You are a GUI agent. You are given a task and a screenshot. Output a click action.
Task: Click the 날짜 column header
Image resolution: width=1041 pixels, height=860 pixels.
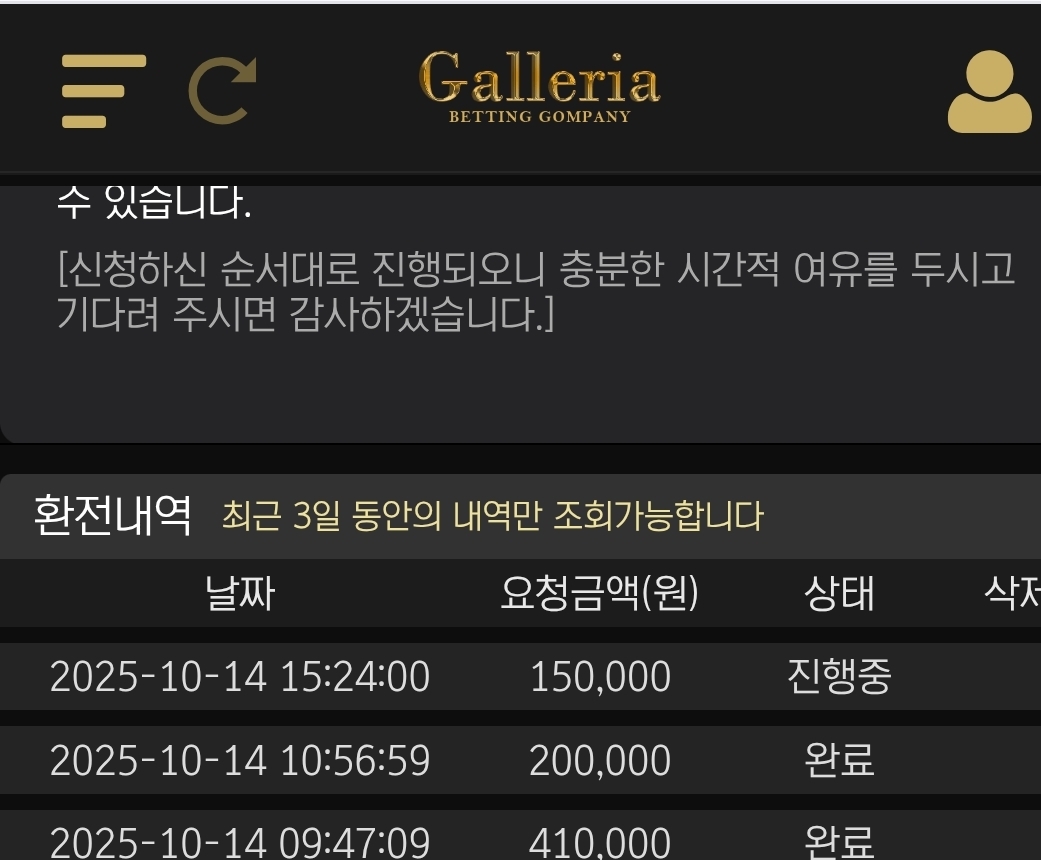[x=239, y=594]
